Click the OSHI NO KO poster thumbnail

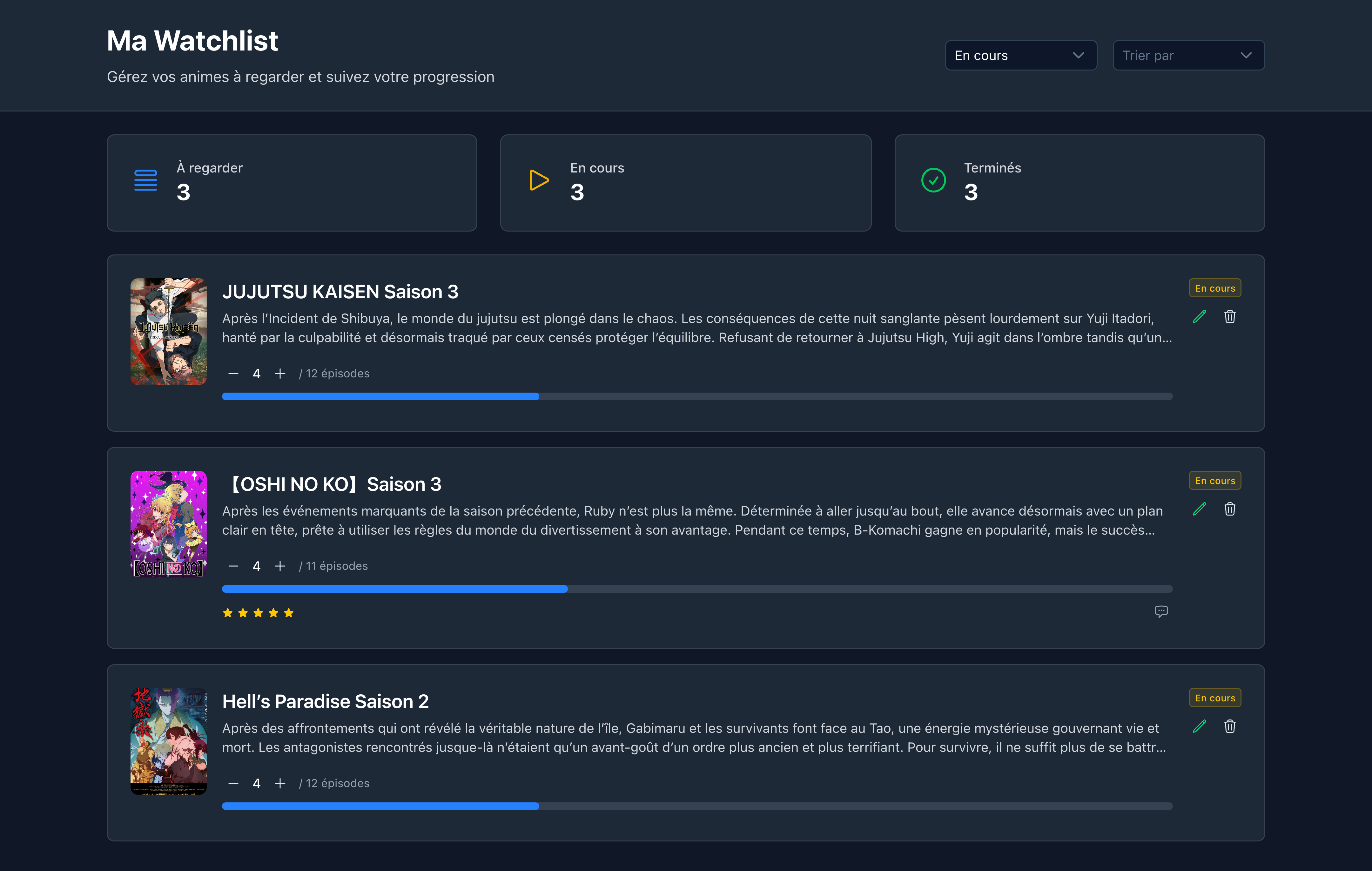pos(169,523)
